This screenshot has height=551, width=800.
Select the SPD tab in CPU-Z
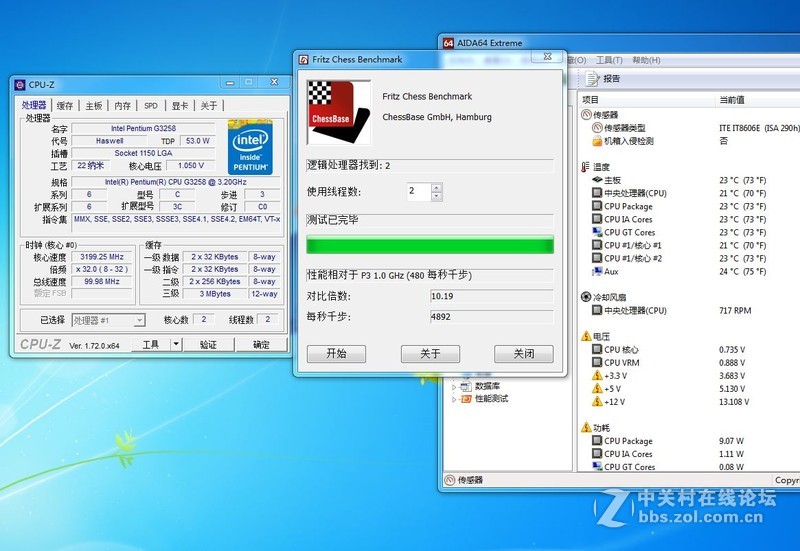tap(151, 106)
